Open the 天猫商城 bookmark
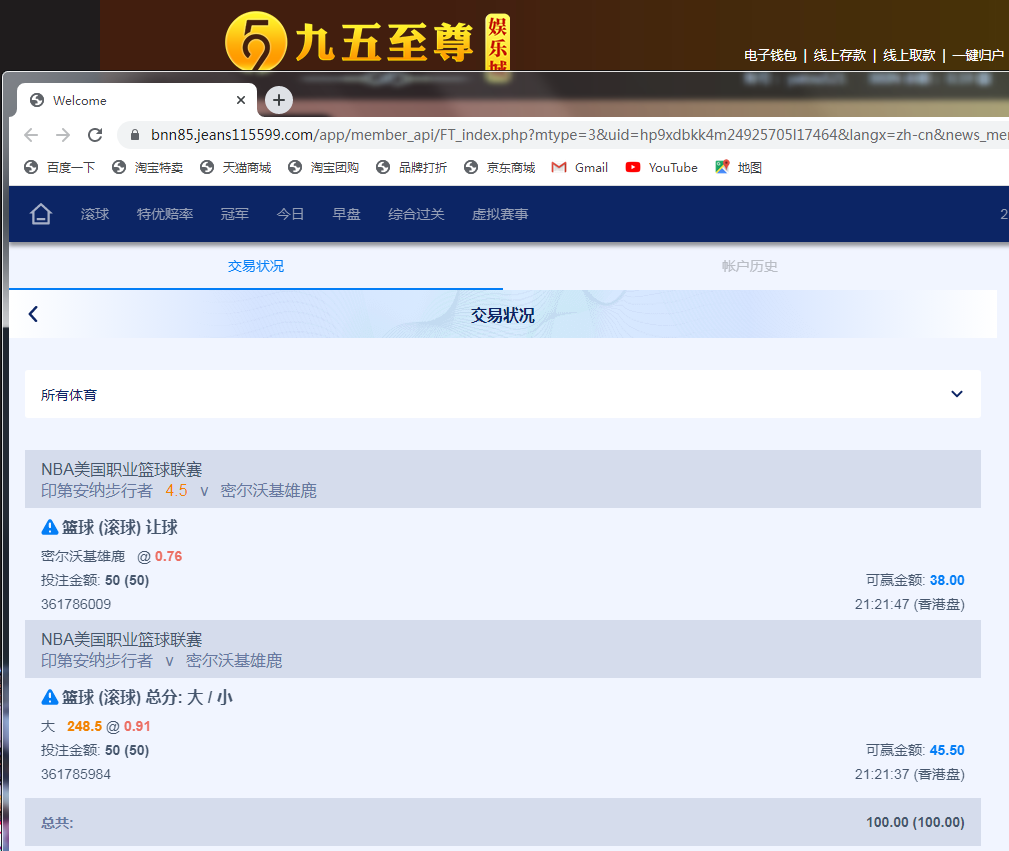This screenshot has width=1009, height=851. pos(236,167)
